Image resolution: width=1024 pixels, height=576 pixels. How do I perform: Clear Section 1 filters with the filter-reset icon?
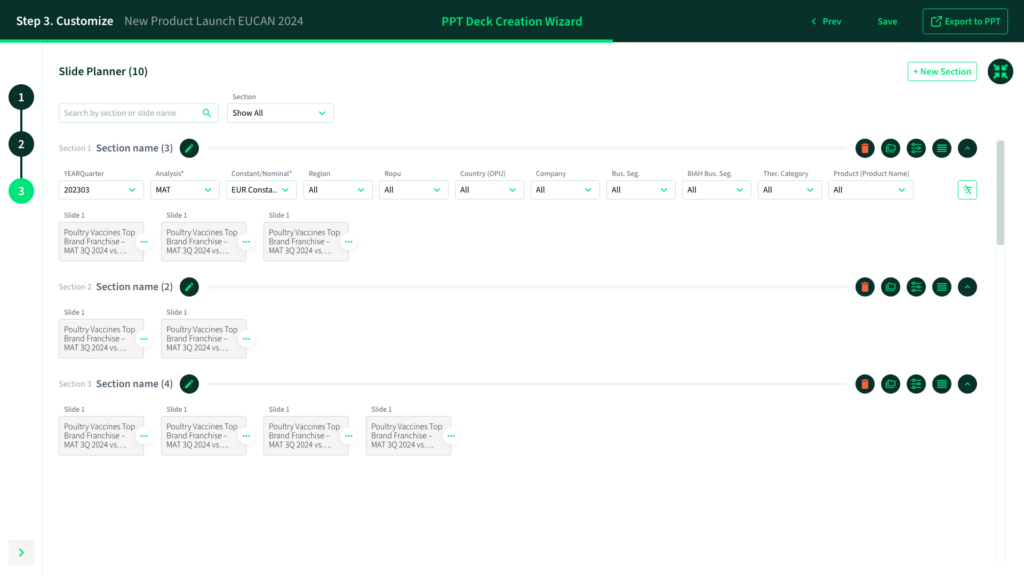click(967, 190)
